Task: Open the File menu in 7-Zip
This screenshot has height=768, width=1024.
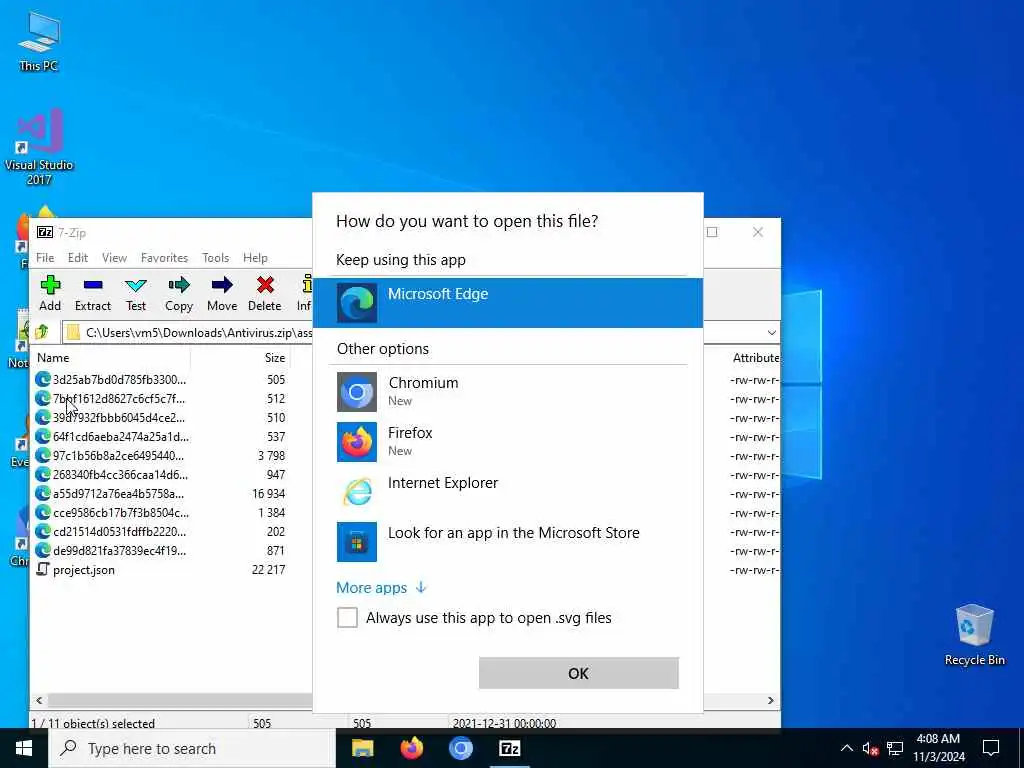Action: [45, 258]
